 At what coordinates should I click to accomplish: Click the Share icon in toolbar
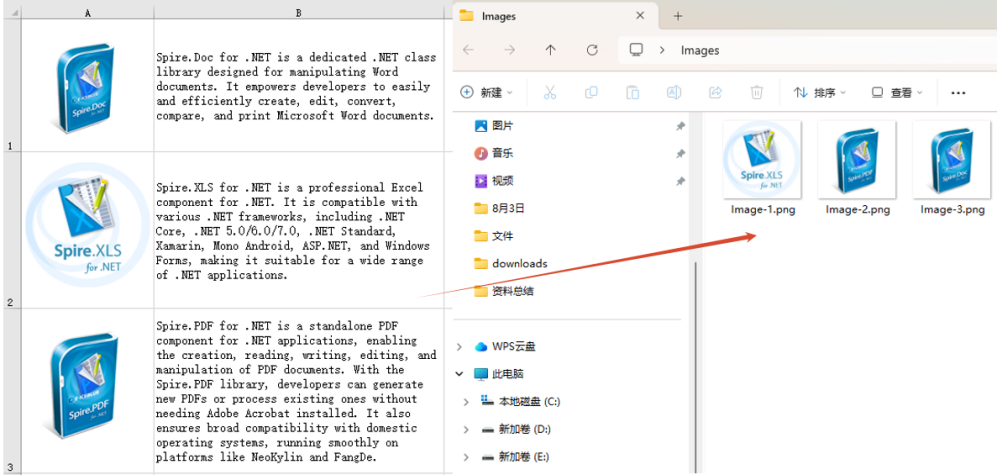click(715, 92)
